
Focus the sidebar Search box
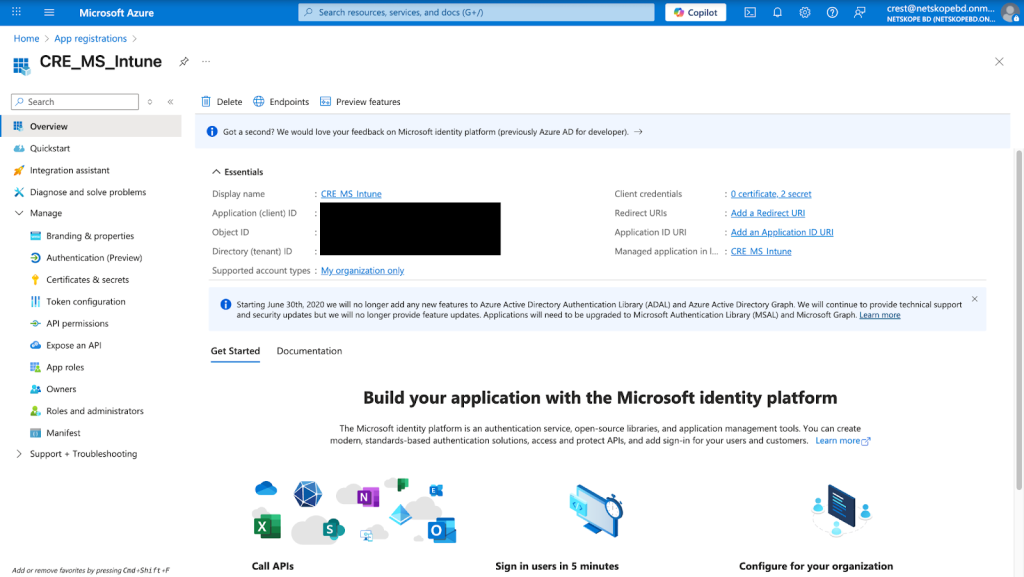click(75, 102)
